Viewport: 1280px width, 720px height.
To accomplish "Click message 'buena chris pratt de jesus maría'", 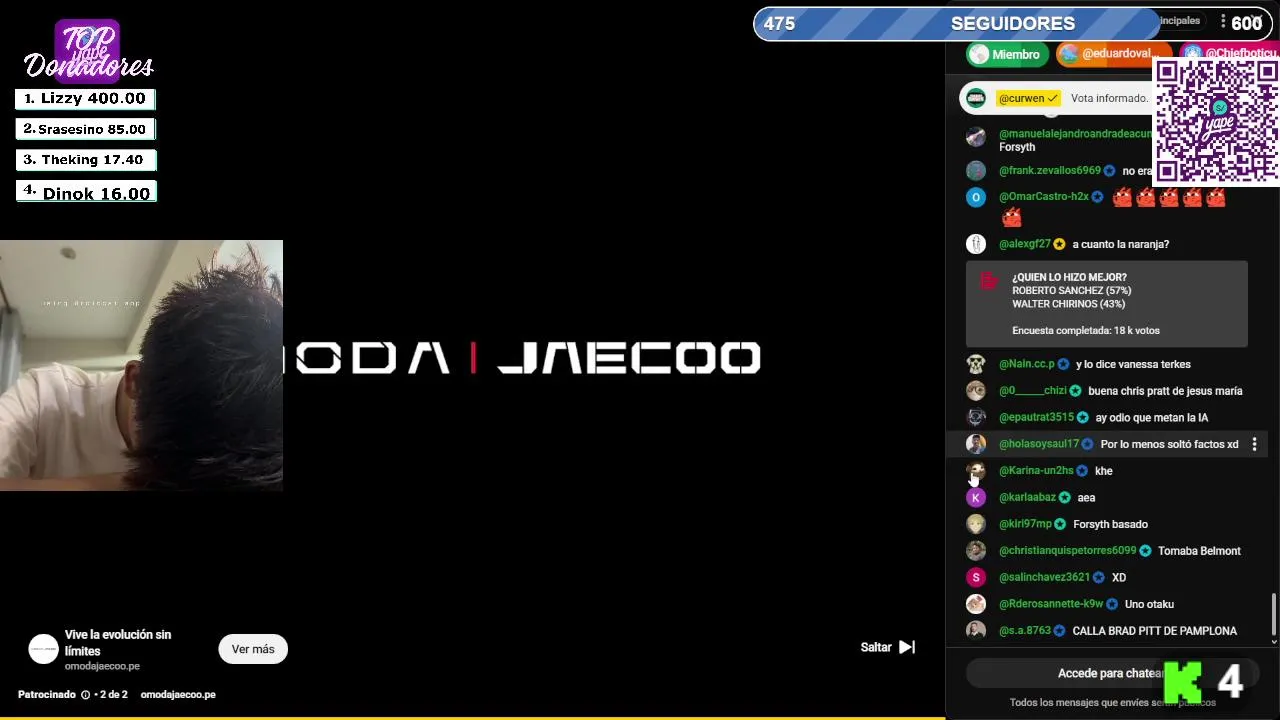I will (1165, 391).
